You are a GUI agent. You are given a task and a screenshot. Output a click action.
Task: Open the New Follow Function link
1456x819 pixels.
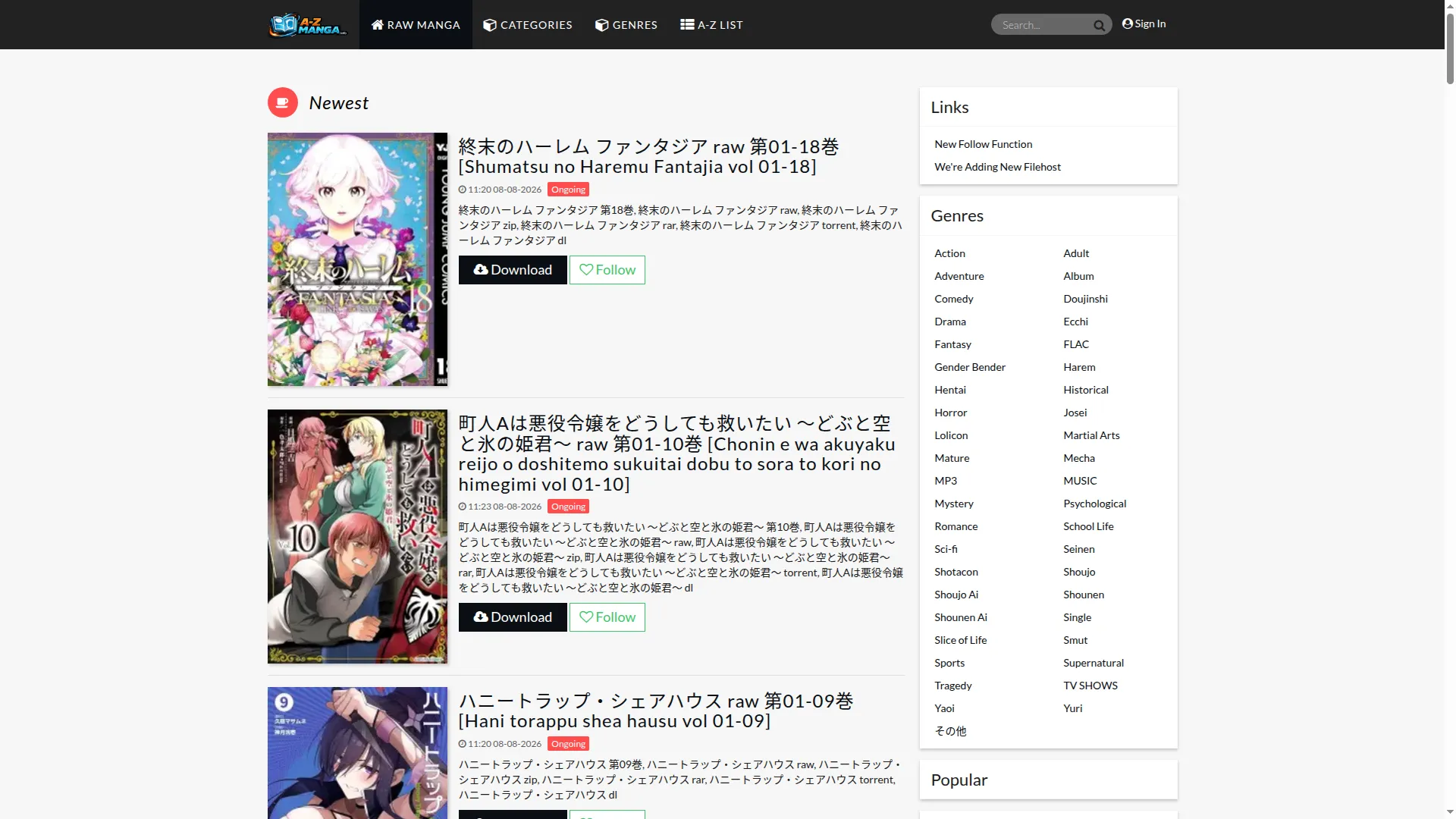(x=983, y=144)
